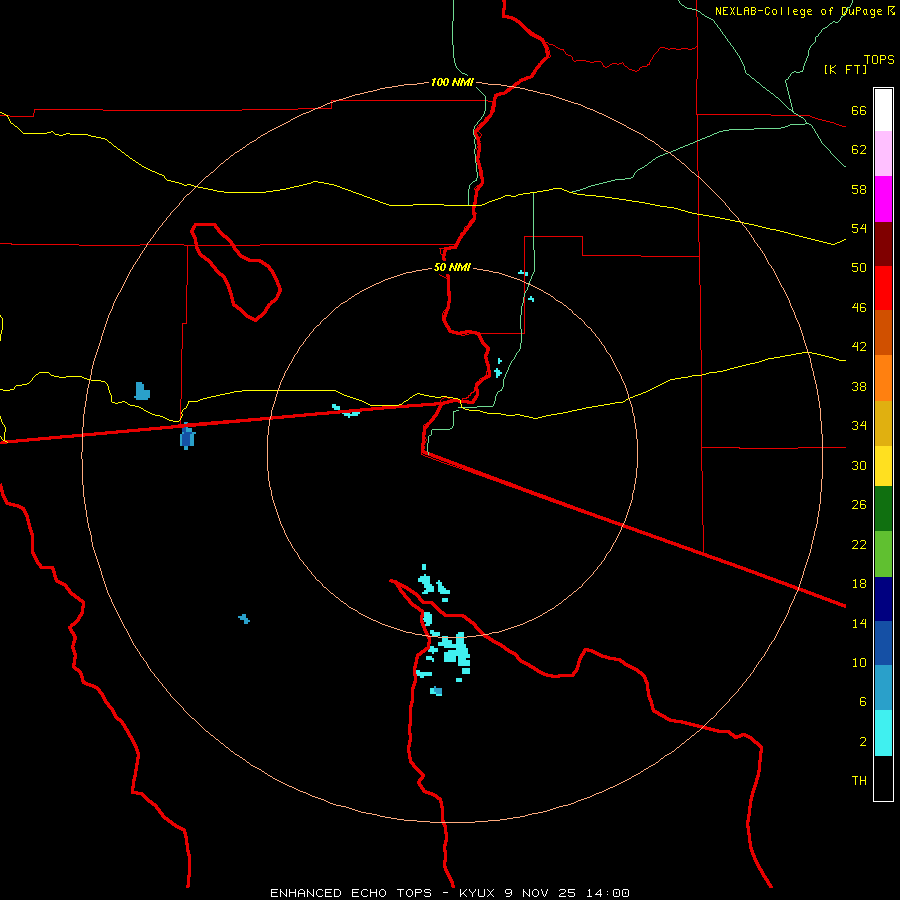
Task: Click the NEXLAB-College of DuPage header text
Action: [798, 11]
